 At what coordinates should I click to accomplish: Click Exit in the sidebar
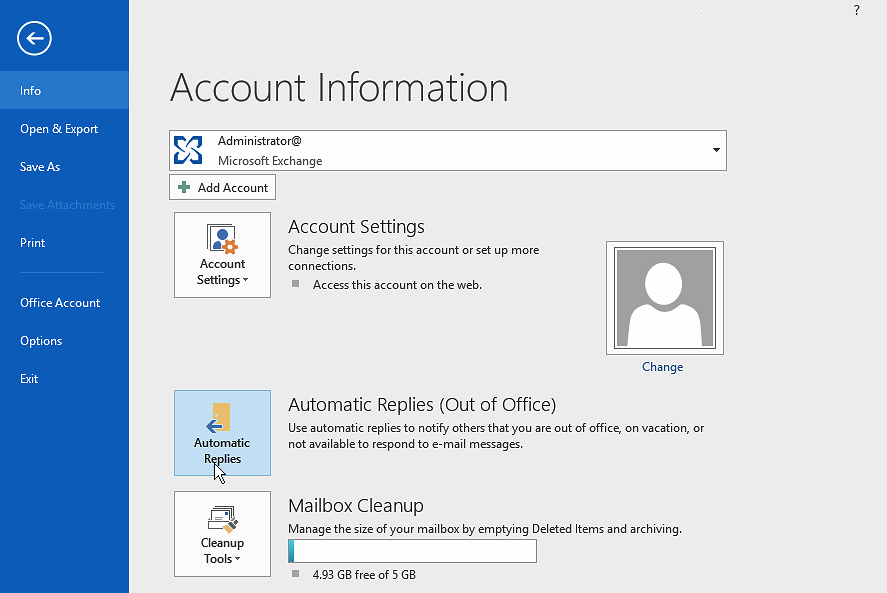(29, 379)
